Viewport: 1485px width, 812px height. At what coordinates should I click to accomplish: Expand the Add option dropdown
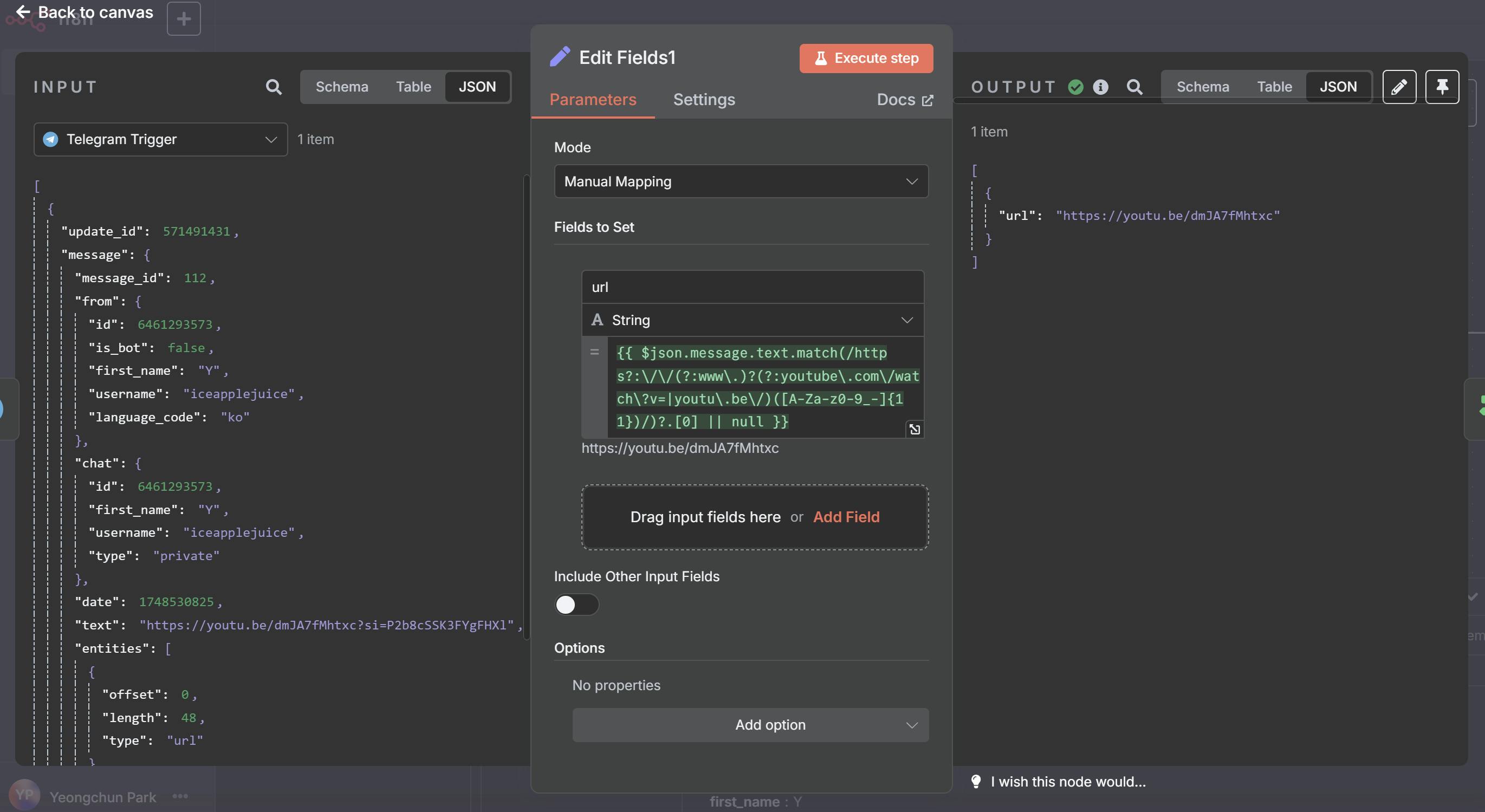pos(750,724)
